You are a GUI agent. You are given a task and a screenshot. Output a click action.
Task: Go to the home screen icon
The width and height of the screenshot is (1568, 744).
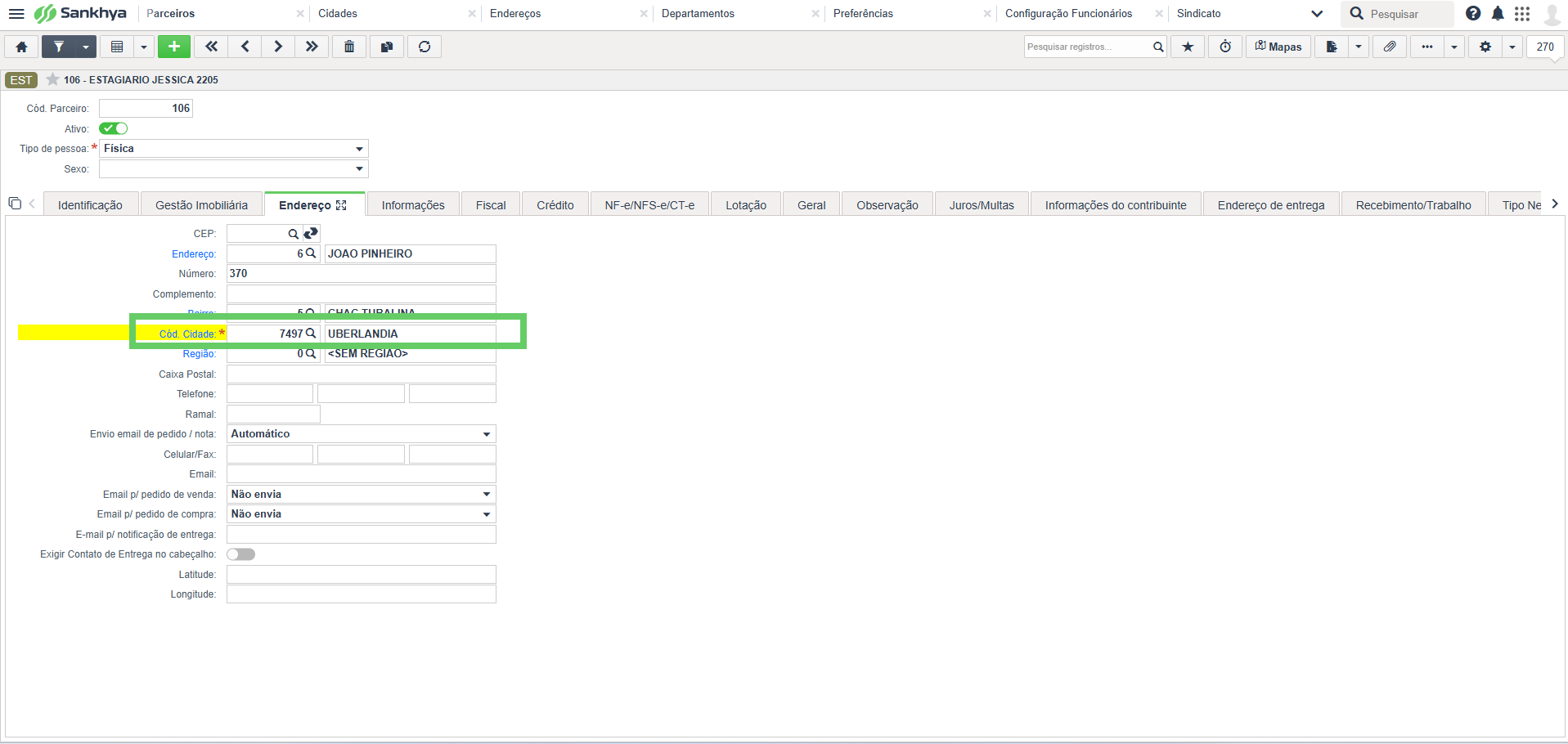22,47
